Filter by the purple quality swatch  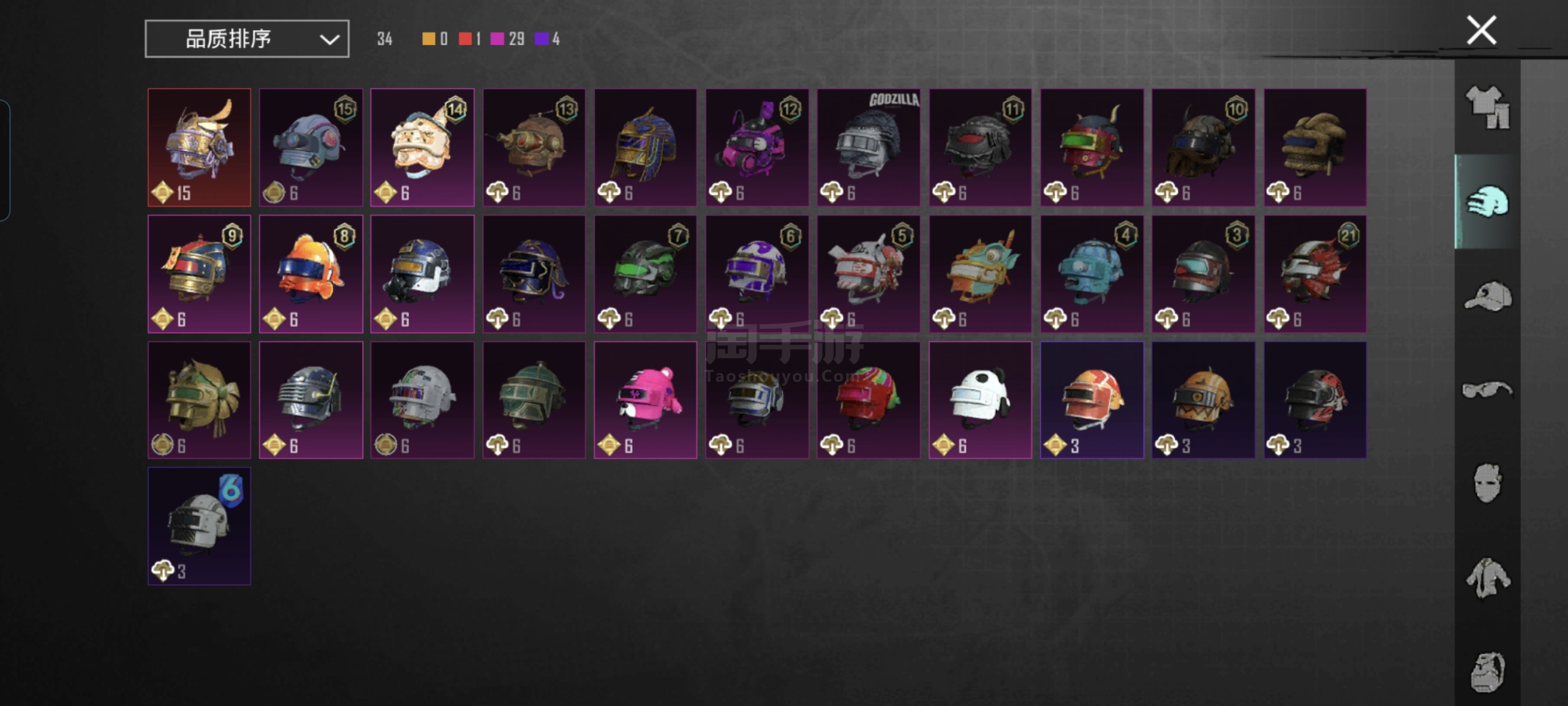[541, 39]
